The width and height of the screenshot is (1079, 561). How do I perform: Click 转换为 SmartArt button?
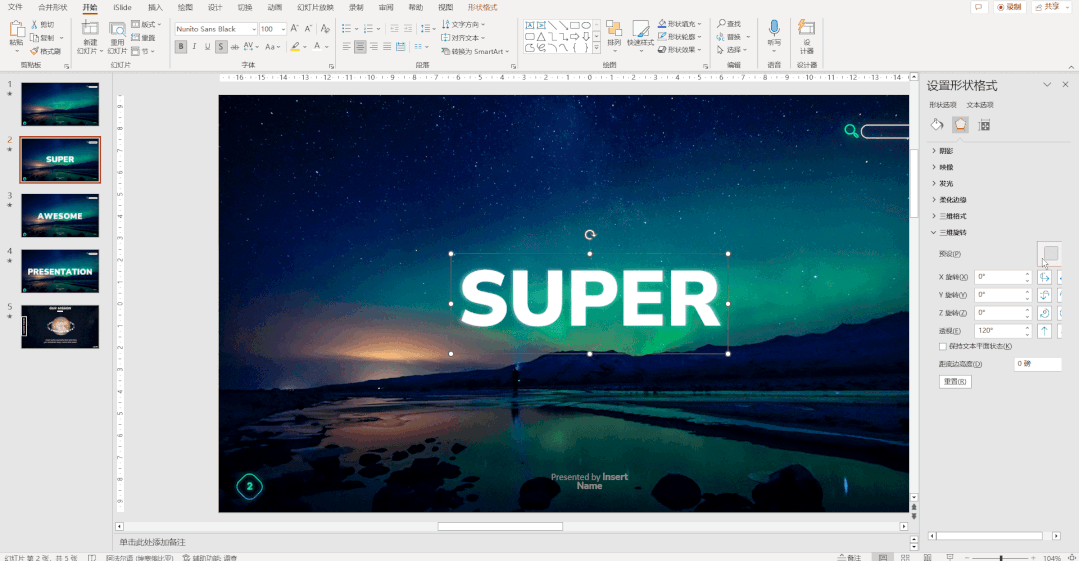(475, 52)
